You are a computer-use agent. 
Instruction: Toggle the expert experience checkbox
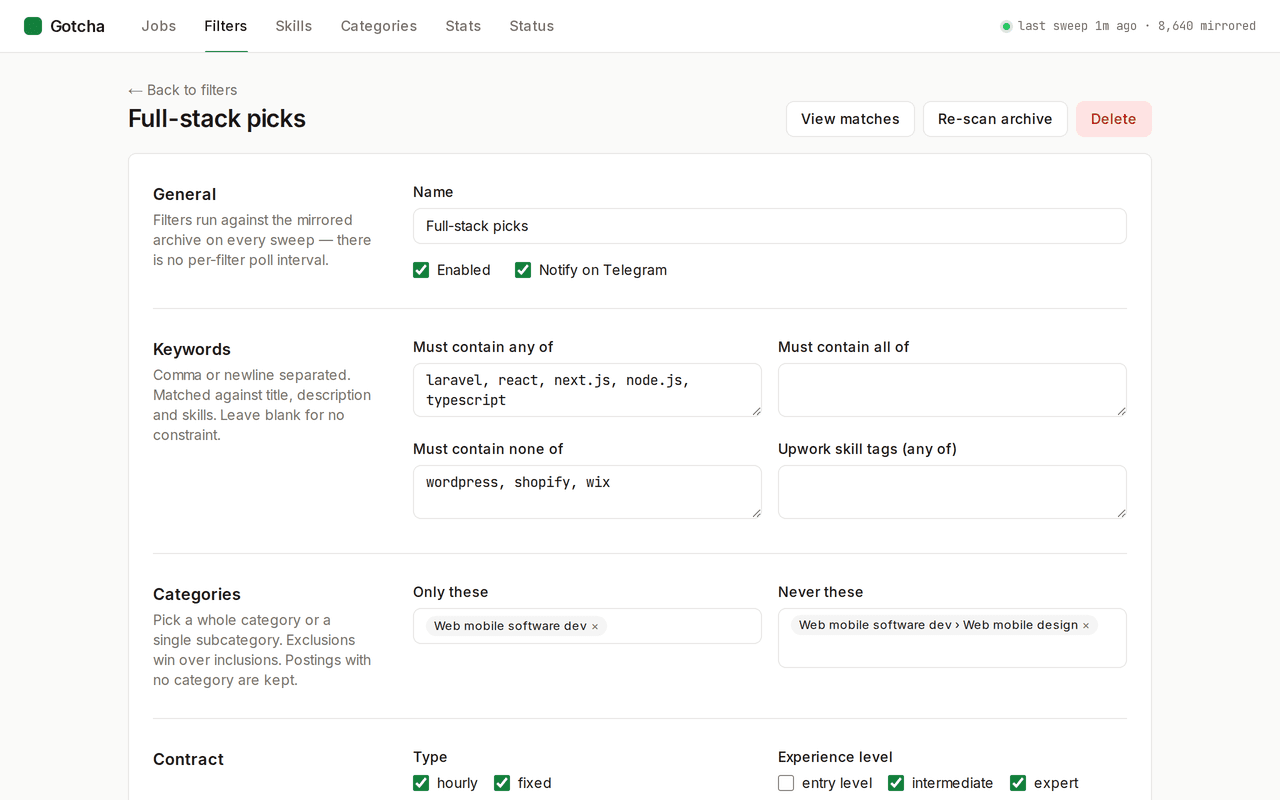pos(1018,783)
